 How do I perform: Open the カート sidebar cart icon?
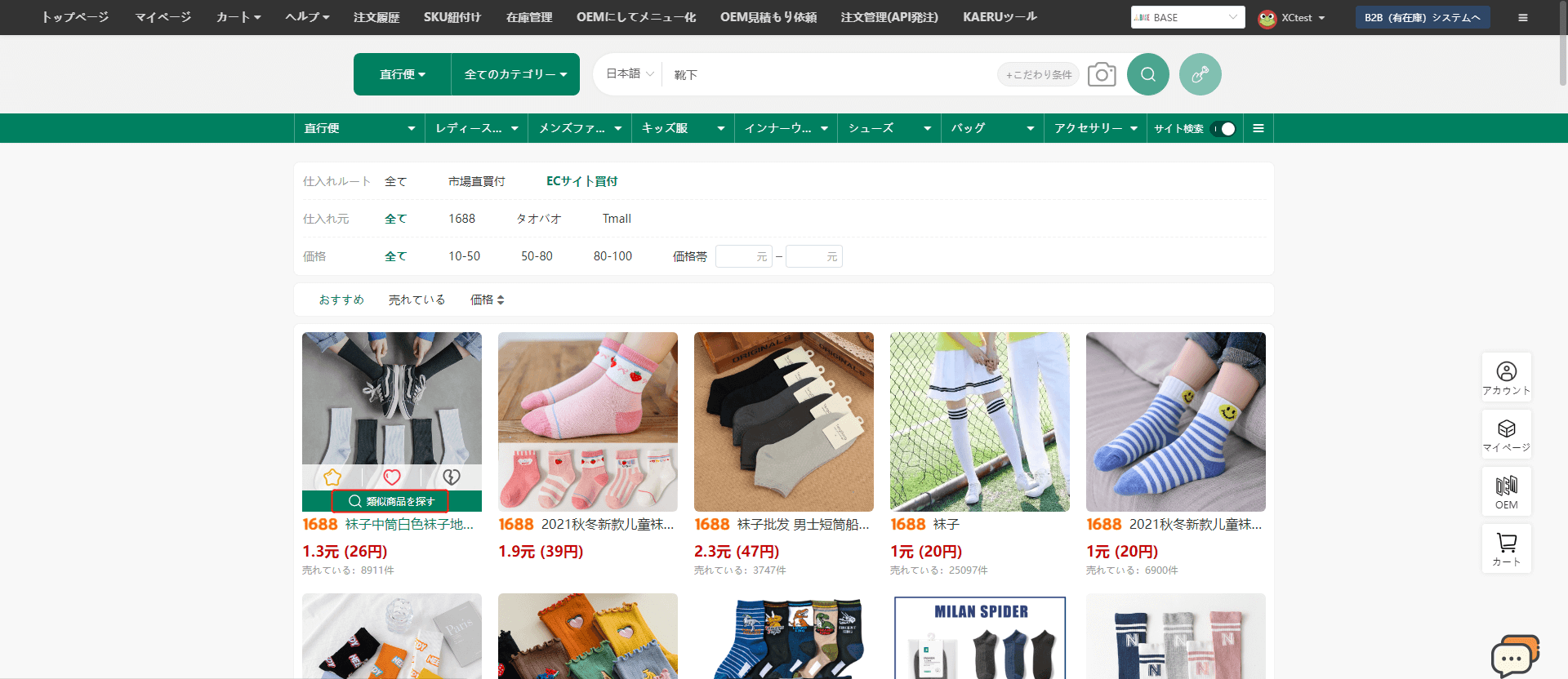pyautogui.click(x=1507, y=548)
